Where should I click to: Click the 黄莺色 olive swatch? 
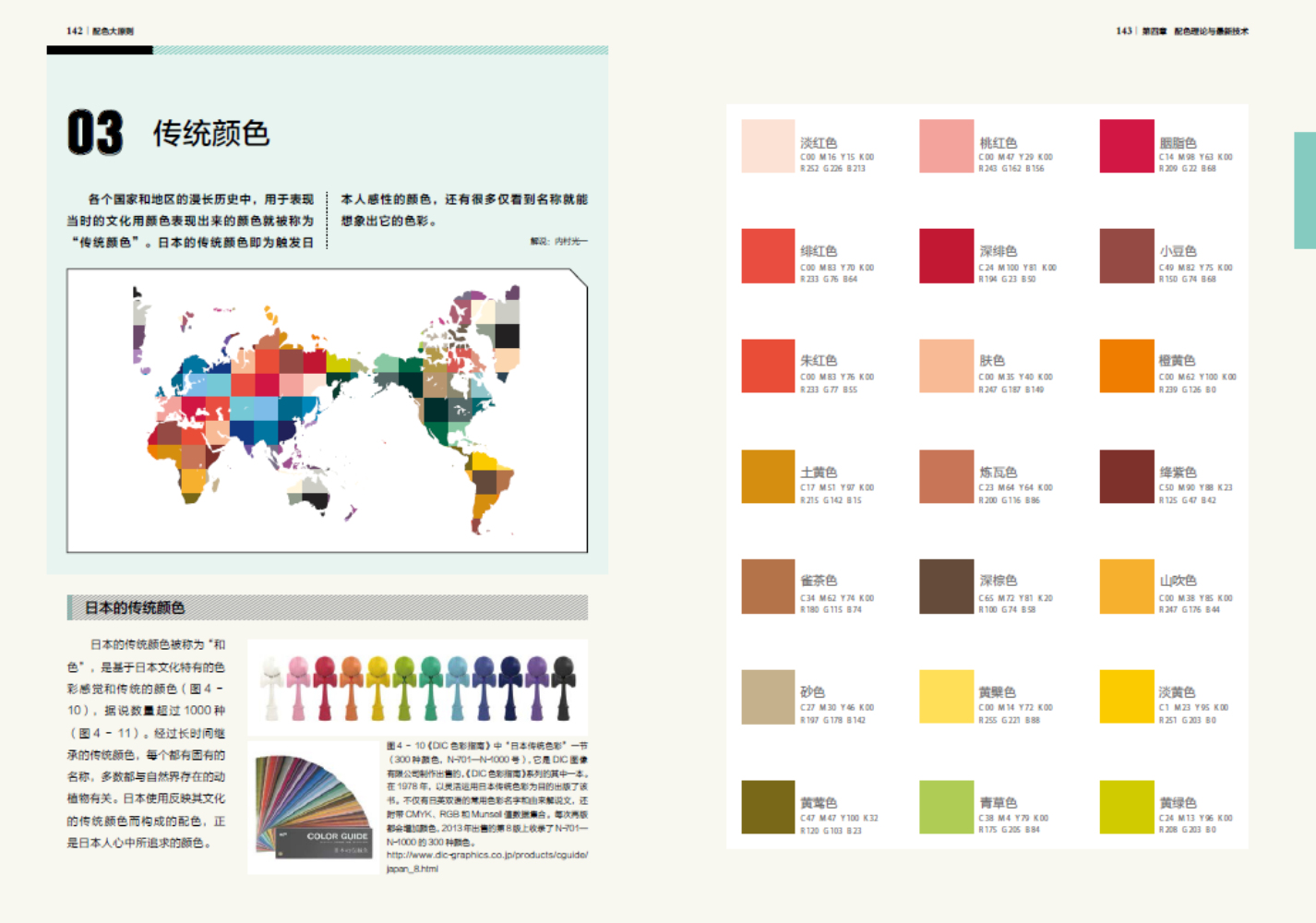pos(768,807)
